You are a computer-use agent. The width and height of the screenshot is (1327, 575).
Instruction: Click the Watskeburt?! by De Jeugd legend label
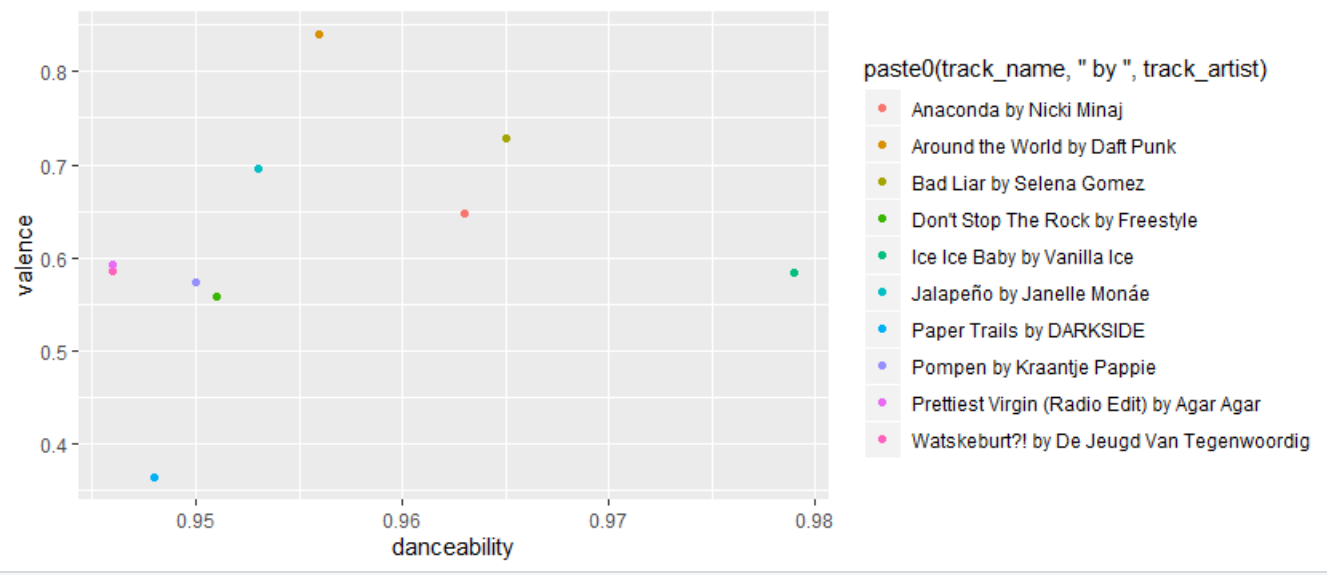pos(1110,441)
